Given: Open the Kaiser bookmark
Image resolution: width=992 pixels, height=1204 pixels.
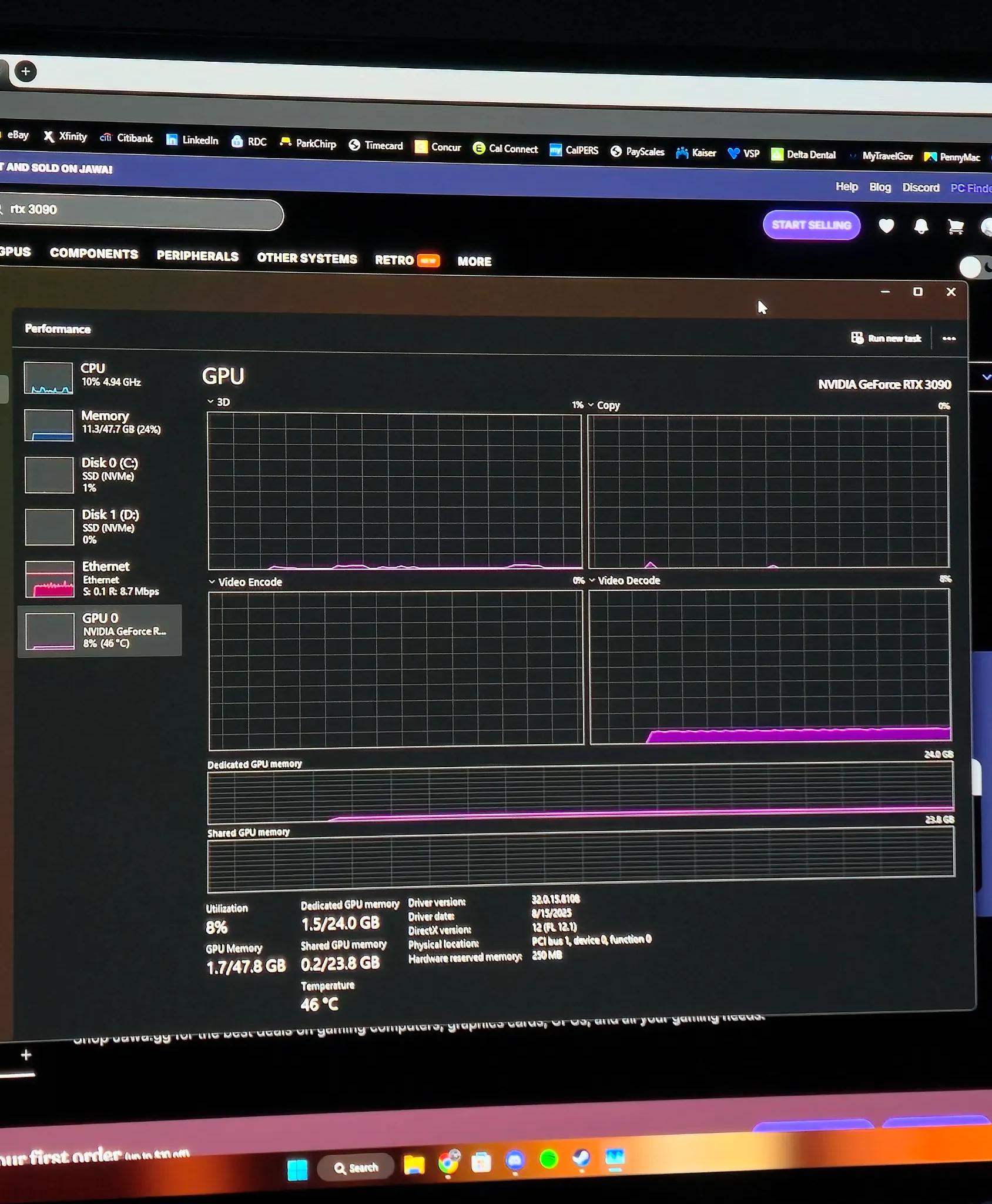Looking at the screenshot, I should point(696,153).
